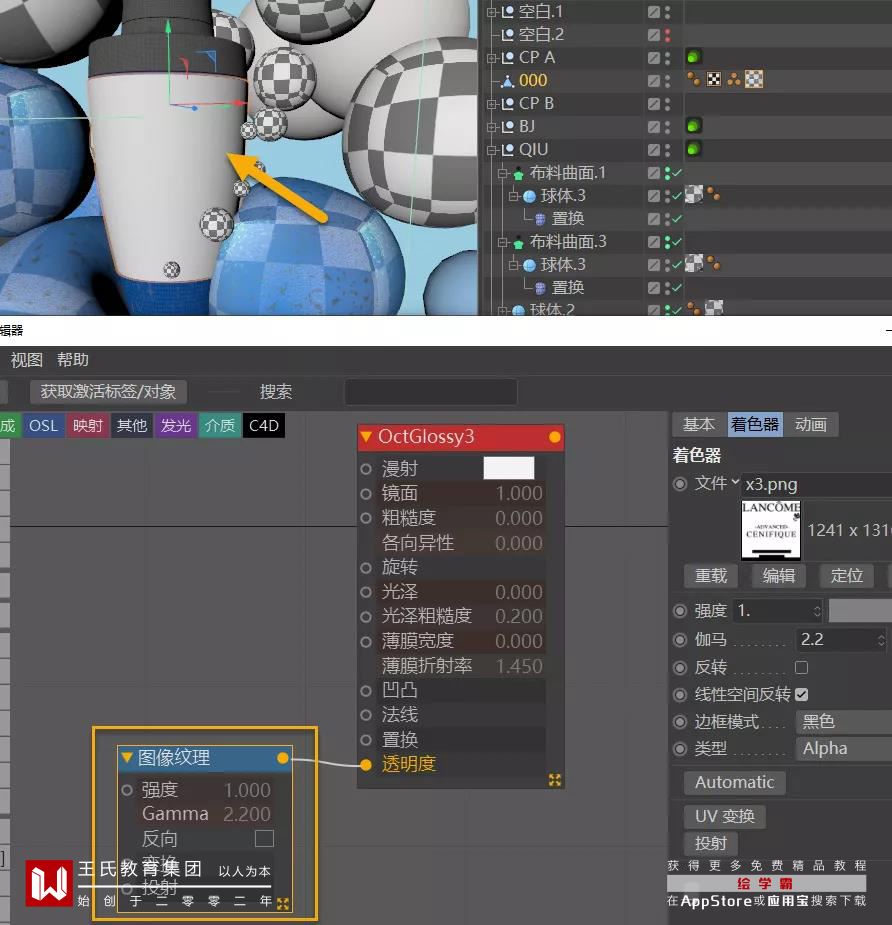The image size is (892, 925).
Task: Click the 置换 displacer icon under first 球体.3
Action: [540, 219]
